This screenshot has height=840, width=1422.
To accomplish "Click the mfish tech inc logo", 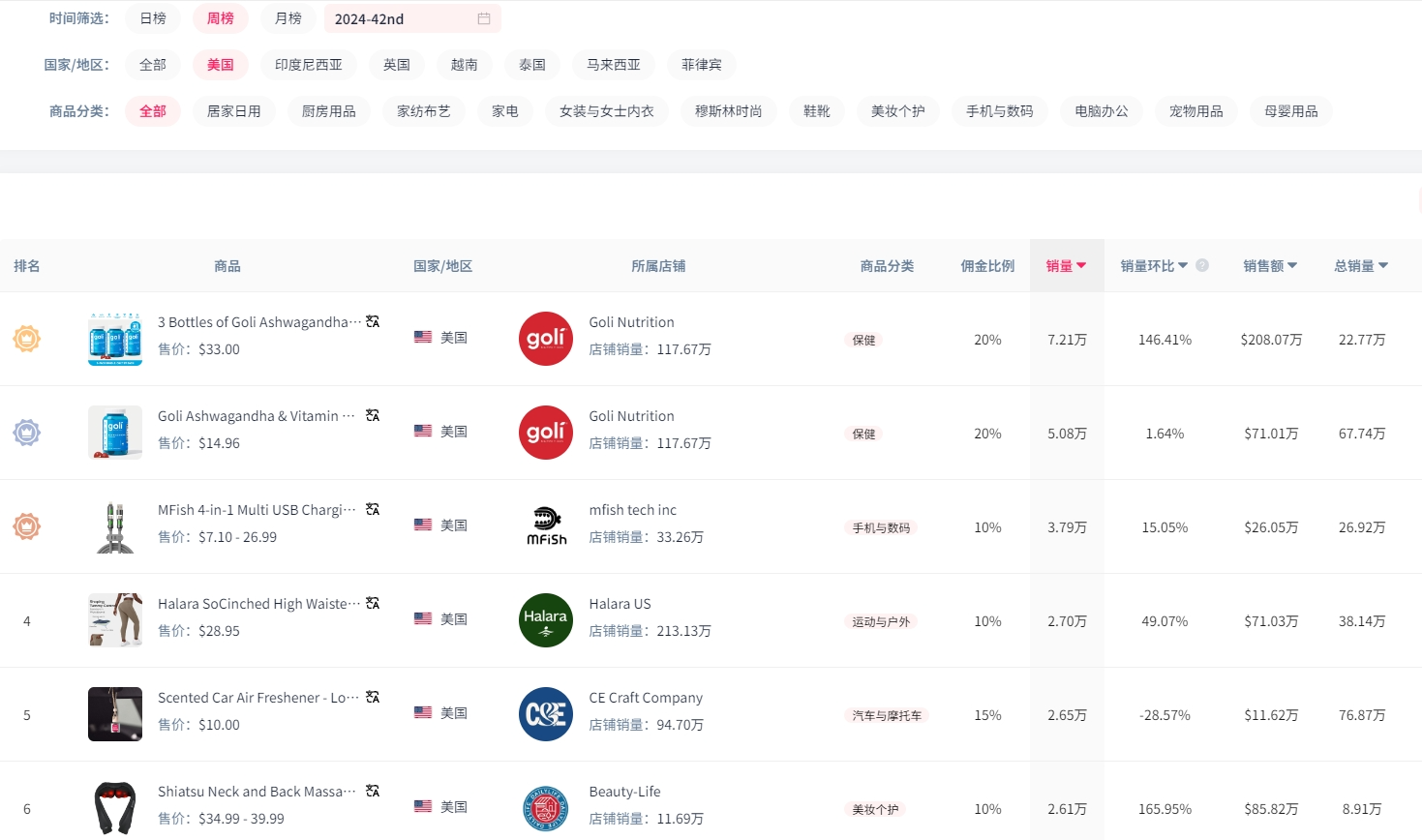I will tap(546, 526).
